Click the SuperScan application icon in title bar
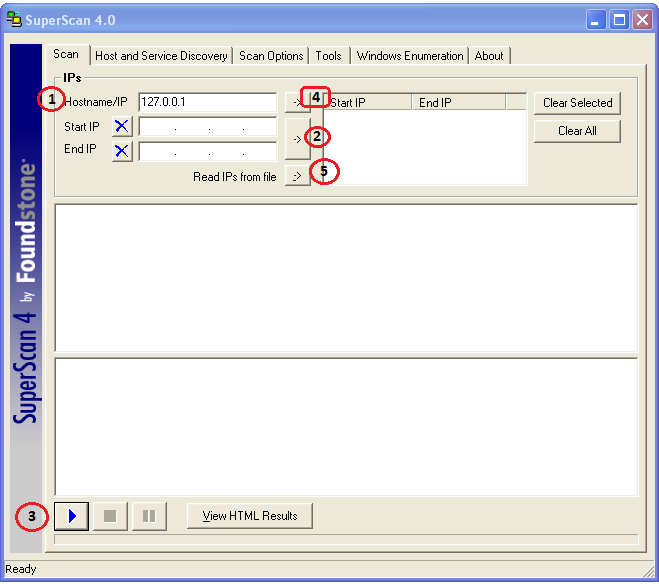Screen dimensions: 659x584 coord(14,19)
